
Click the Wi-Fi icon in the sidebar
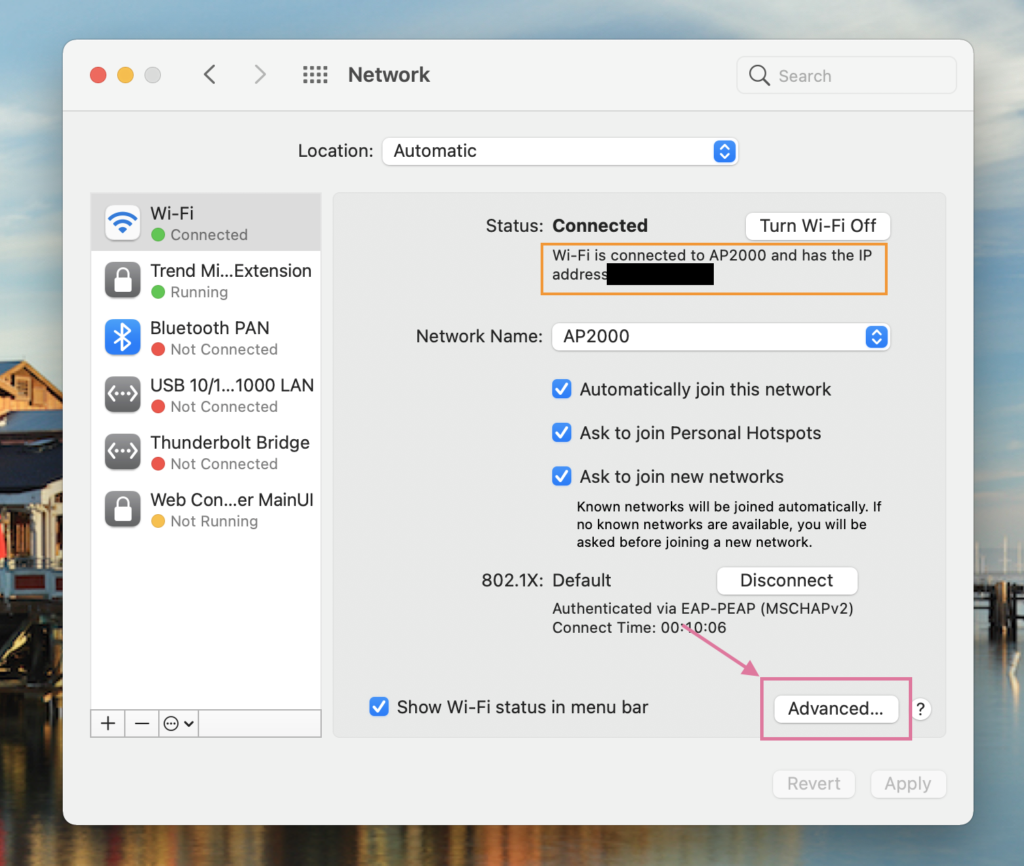(x=123, y=222)
